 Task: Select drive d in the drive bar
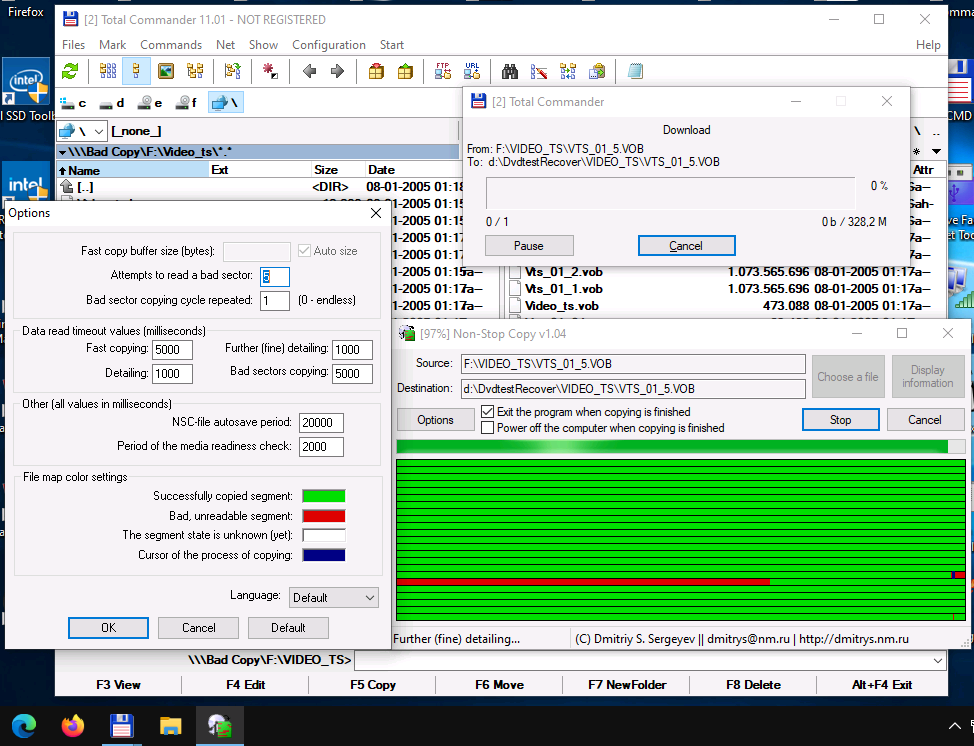coord(111,103)
